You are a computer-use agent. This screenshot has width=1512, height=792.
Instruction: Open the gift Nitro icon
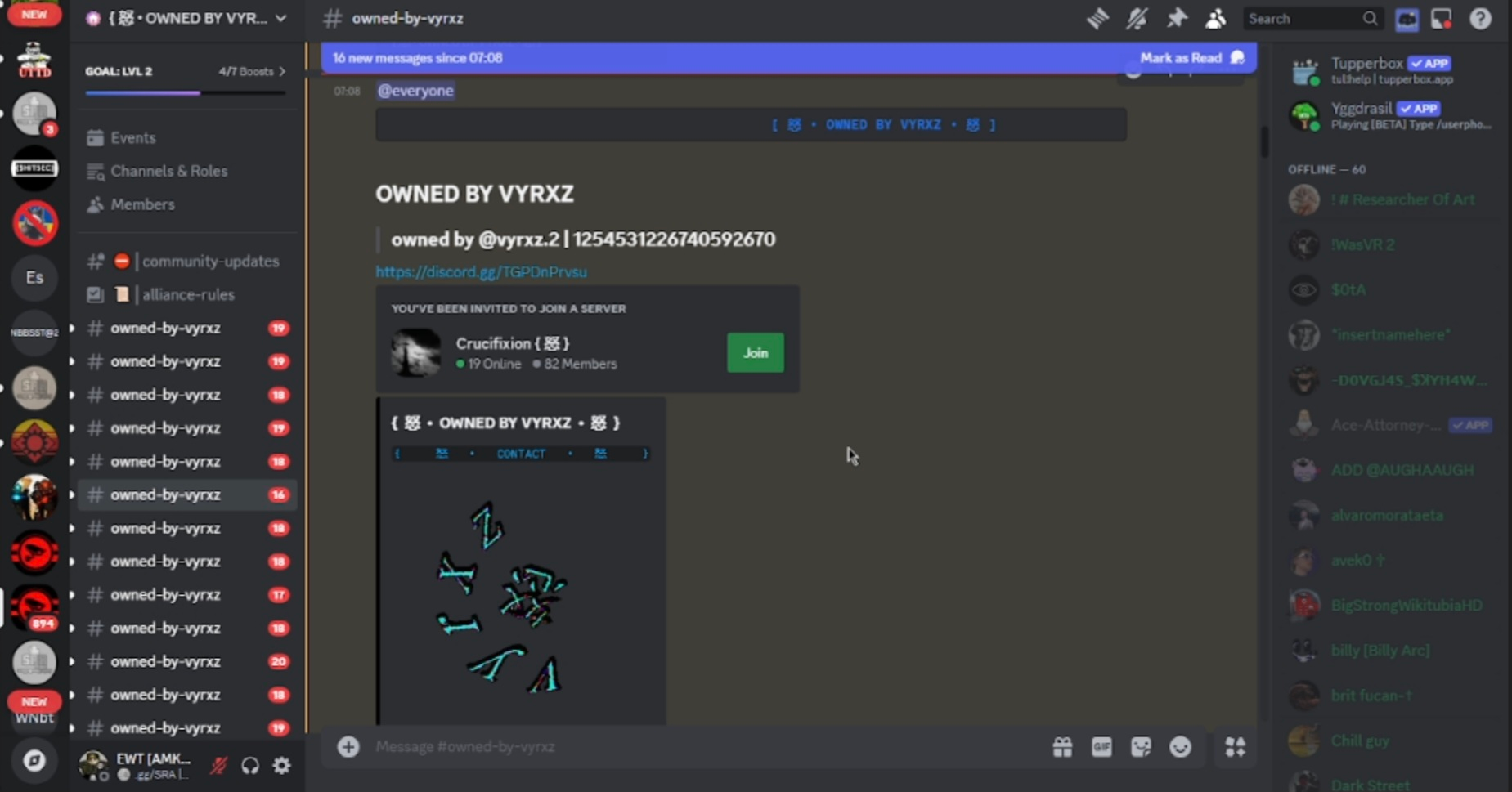pos(1062,747)
